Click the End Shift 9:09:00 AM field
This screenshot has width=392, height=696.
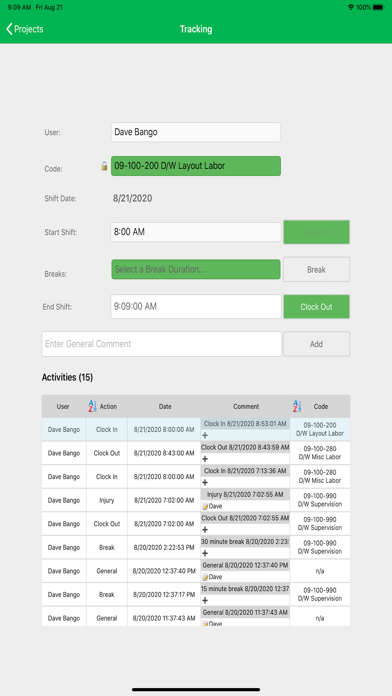point(196,307)
